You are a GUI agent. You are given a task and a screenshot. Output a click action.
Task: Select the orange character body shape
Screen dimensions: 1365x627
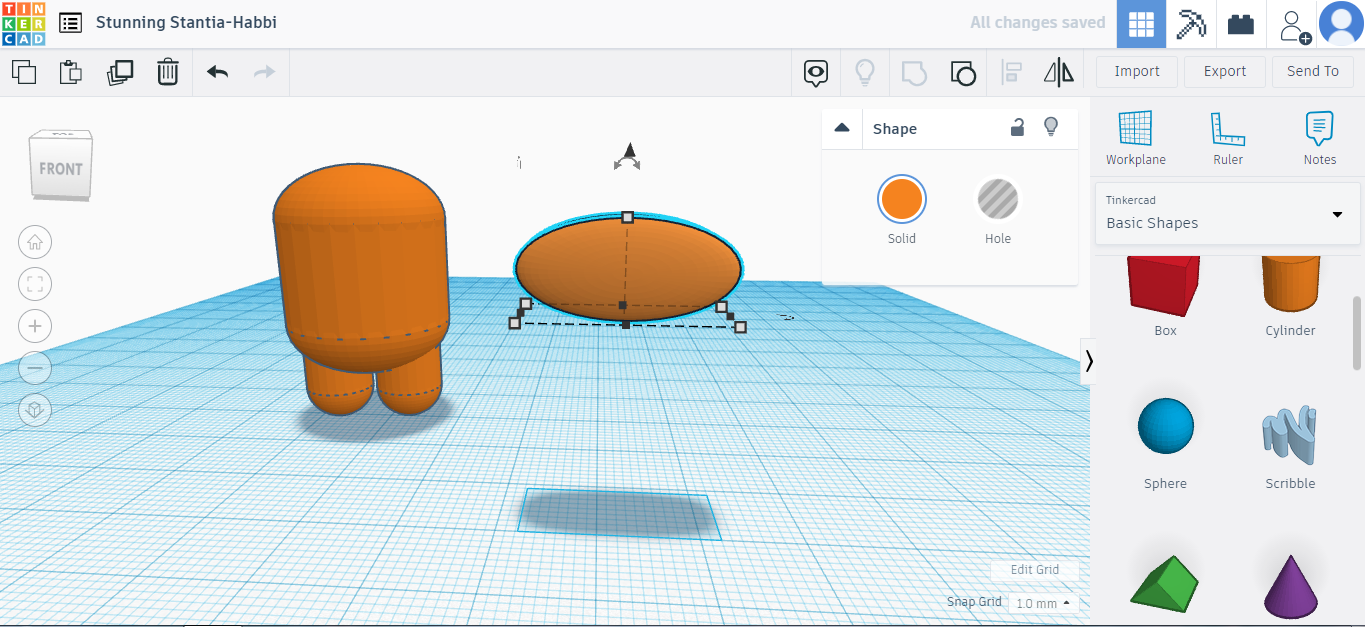click(x=360, y=270)
